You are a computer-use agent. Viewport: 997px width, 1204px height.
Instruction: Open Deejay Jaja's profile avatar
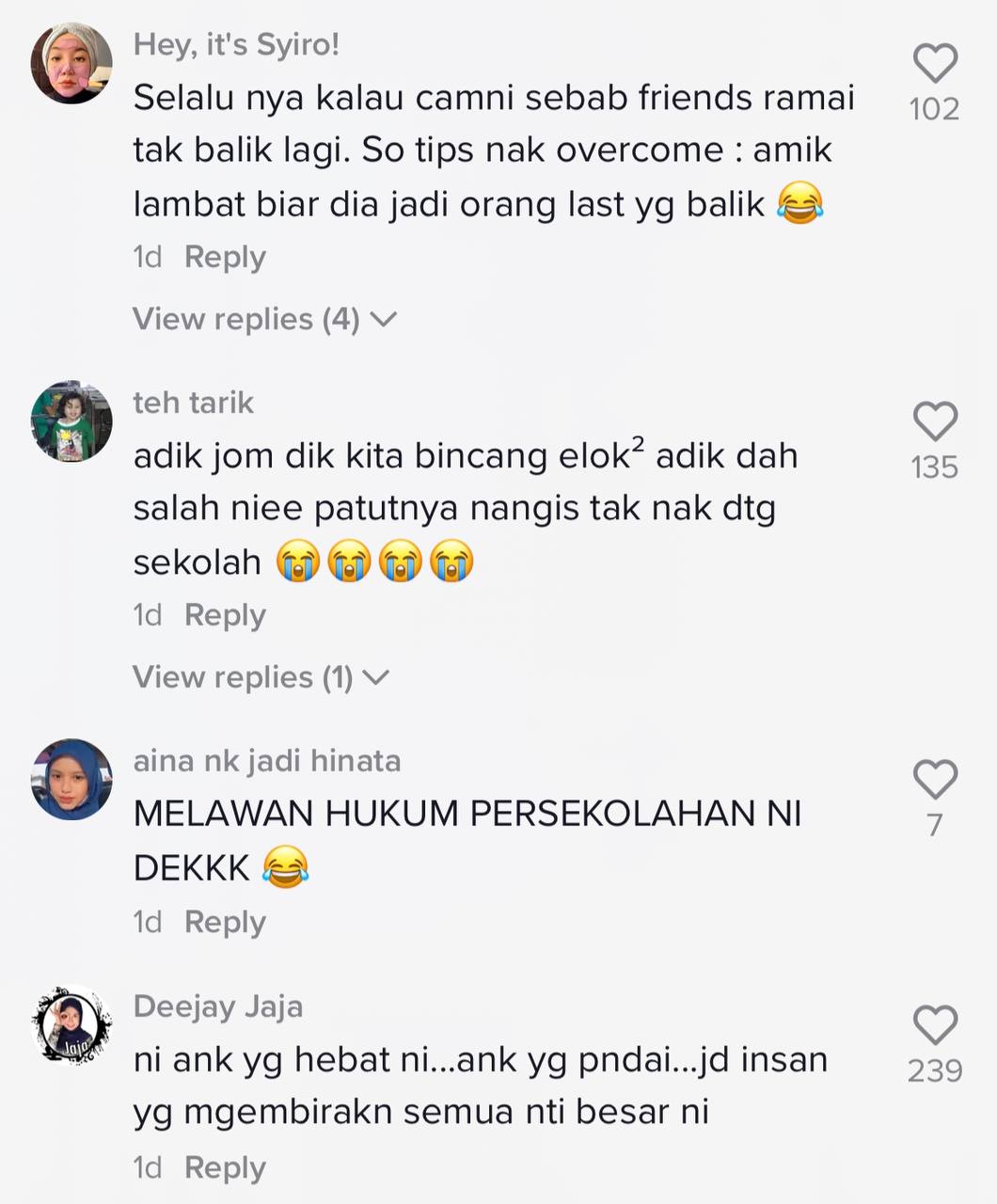(x=71, y=1025)
